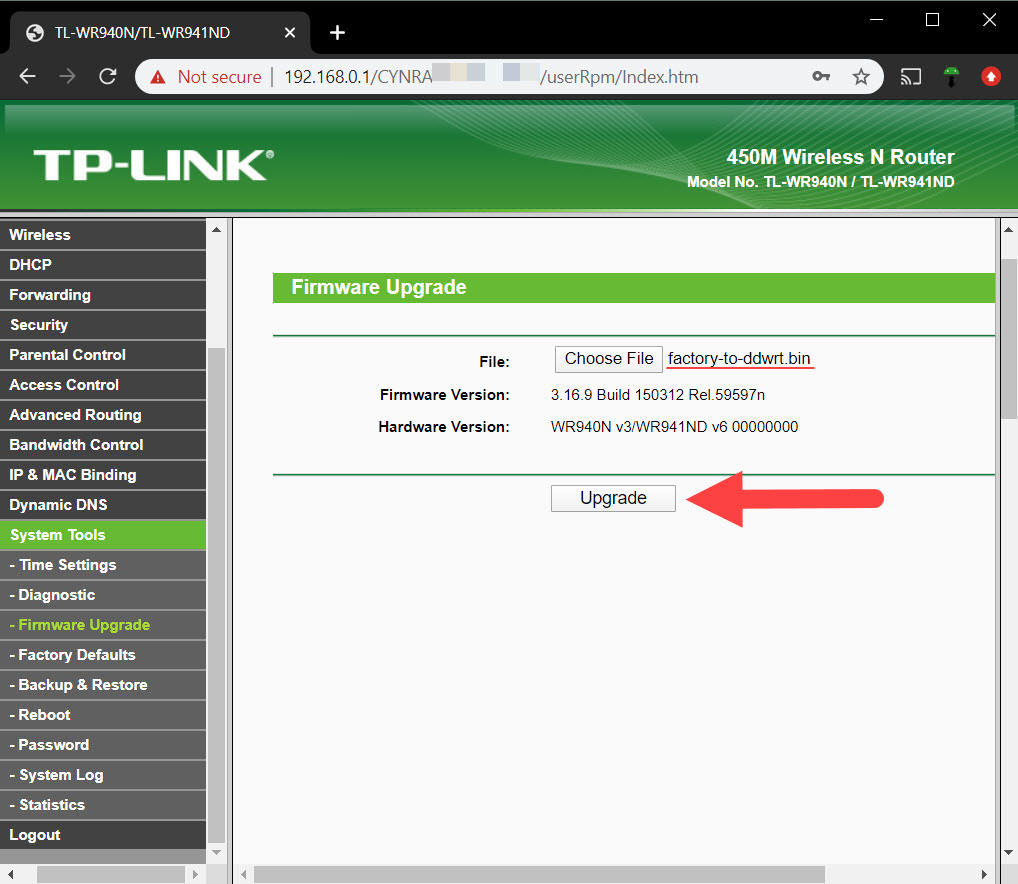
Task: Click the saved password key icon
Action: (821, 77)
